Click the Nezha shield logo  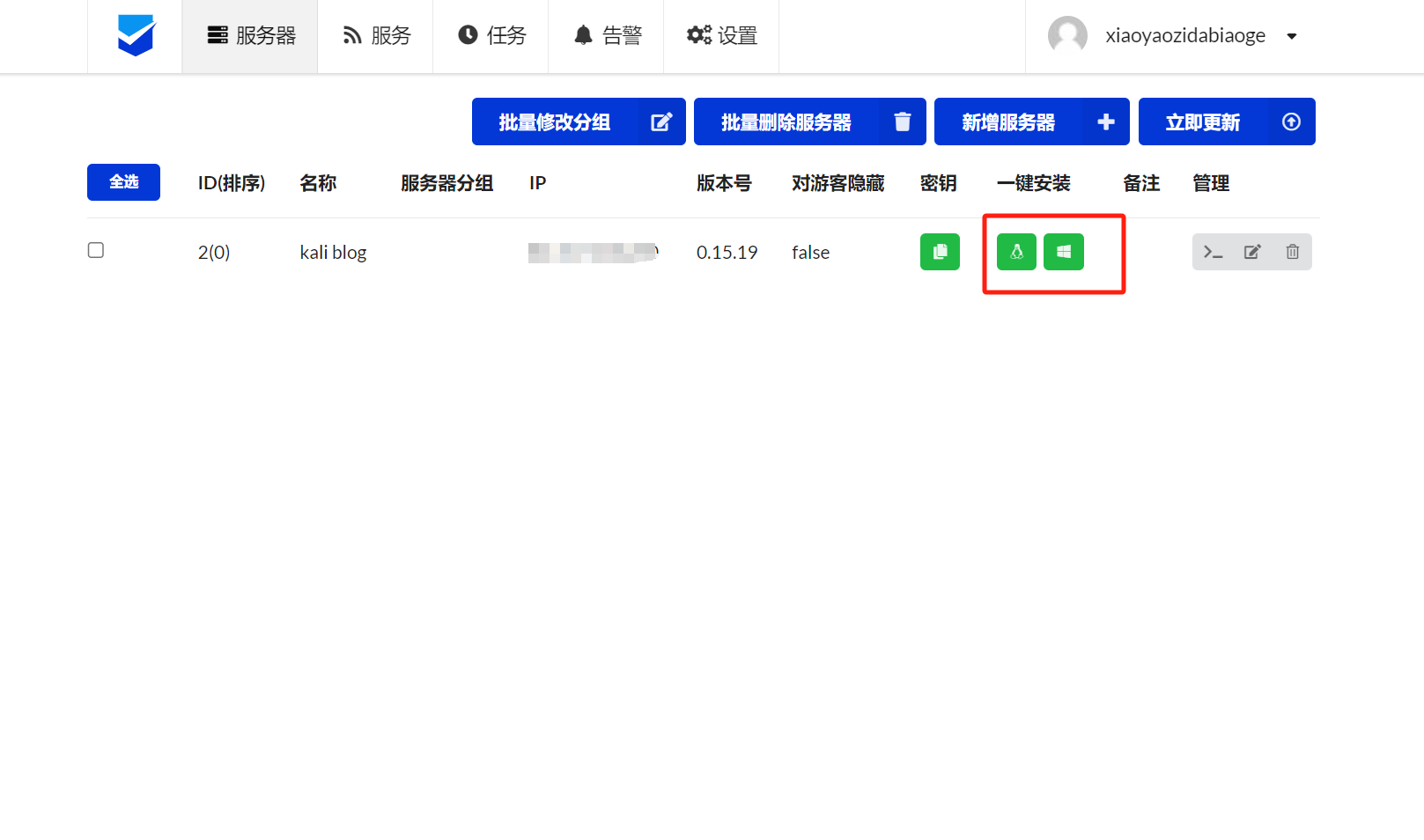pyautogui.click(x=136, y=35)
